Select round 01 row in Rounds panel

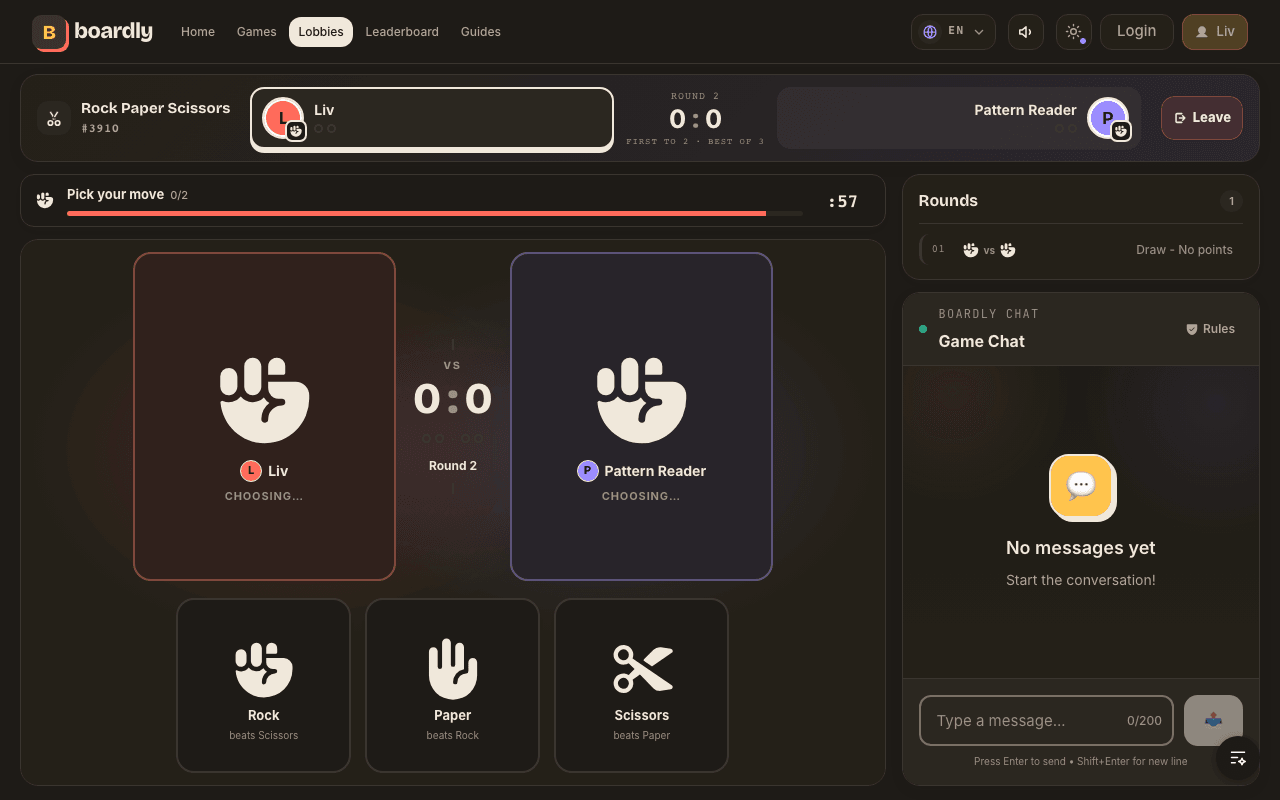click(1081, 250)
